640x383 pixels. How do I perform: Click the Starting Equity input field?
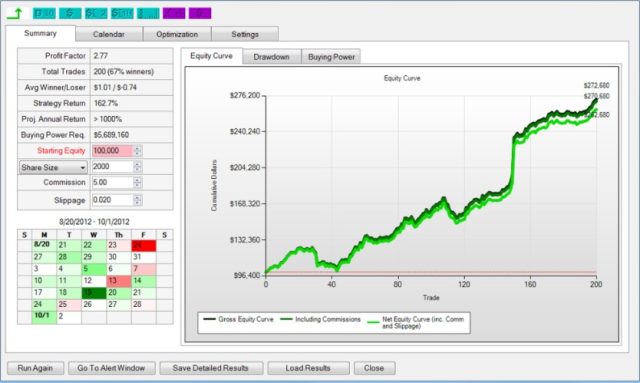pos(113,151)
